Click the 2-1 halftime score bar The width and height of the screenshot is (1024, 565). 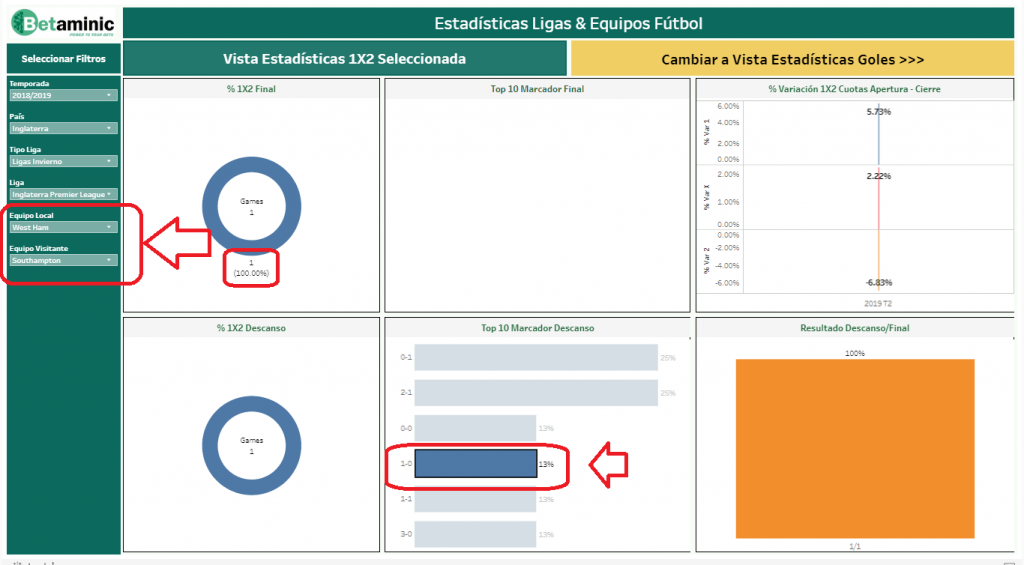click(535, 393)
